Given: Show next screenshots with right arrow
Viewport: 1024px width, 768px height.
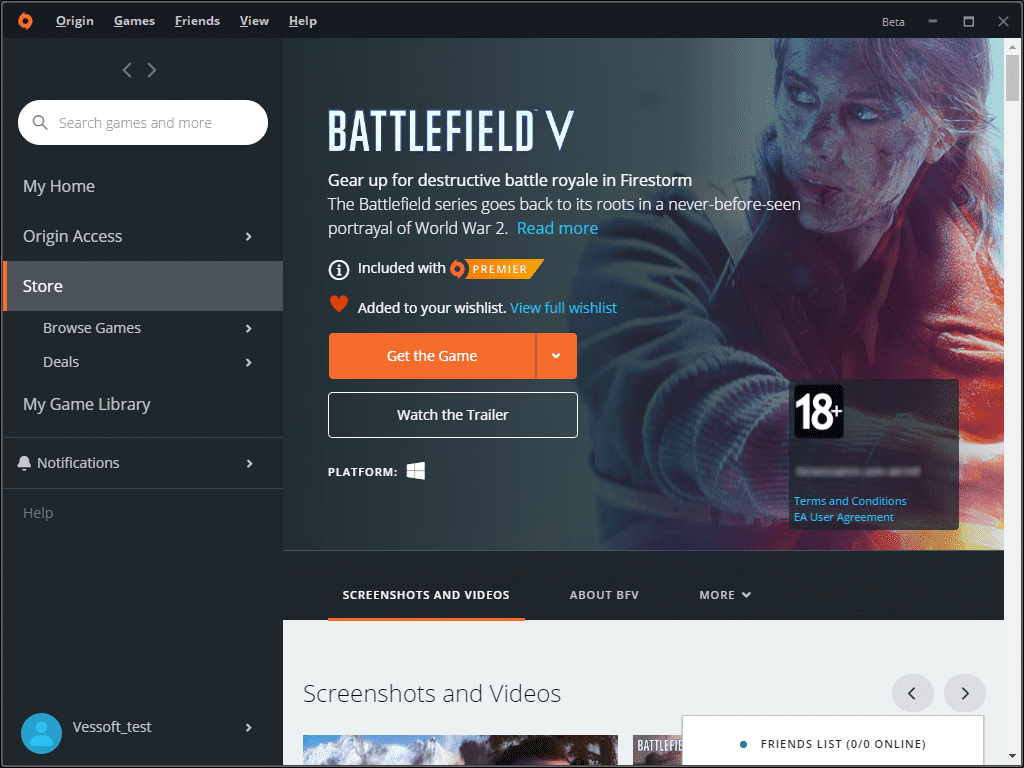Looking at the screenshot, I should pyautogui.click(x=965, y=694).
